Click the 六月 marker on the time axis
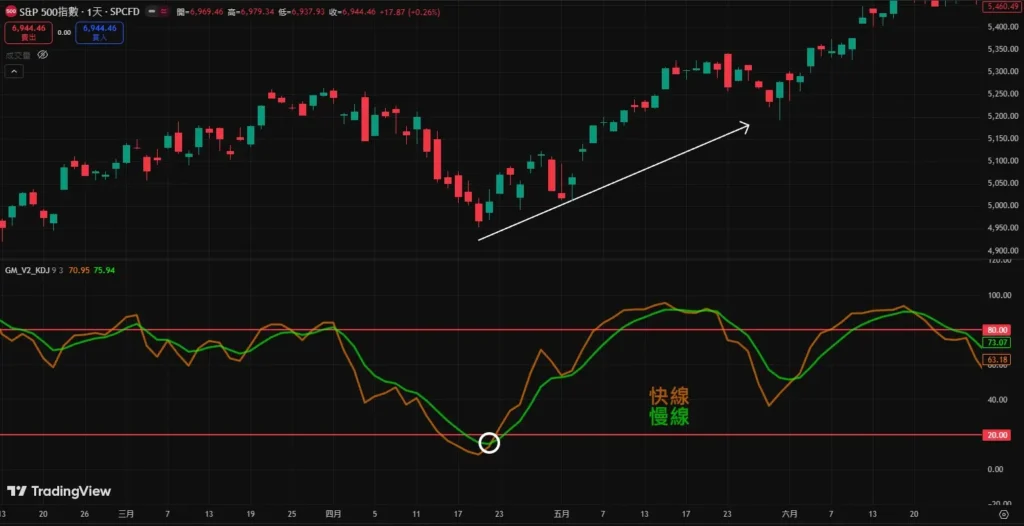This screenshot has width=1024, height=526. (789, 514)
